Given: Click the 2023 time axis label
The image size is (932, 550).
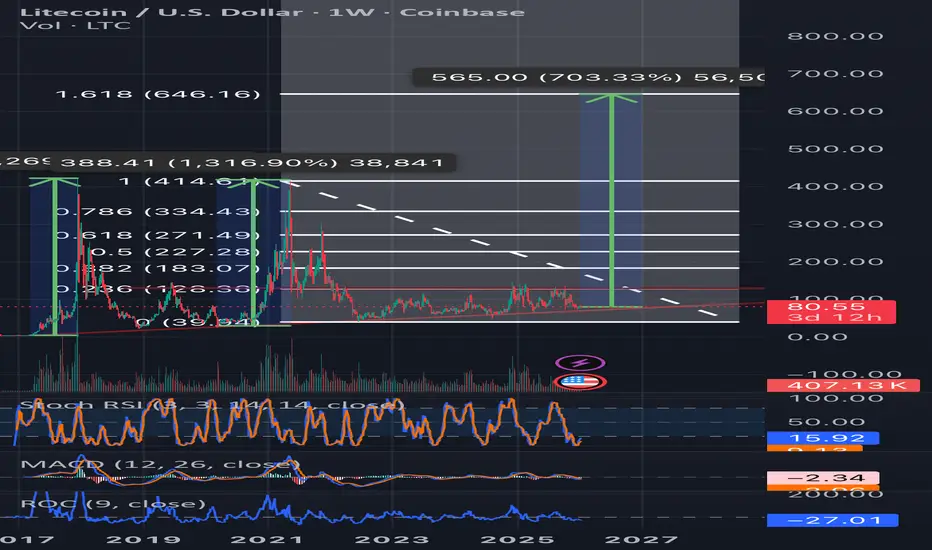Looking at the screenshot, I should (x=392, y=539).
